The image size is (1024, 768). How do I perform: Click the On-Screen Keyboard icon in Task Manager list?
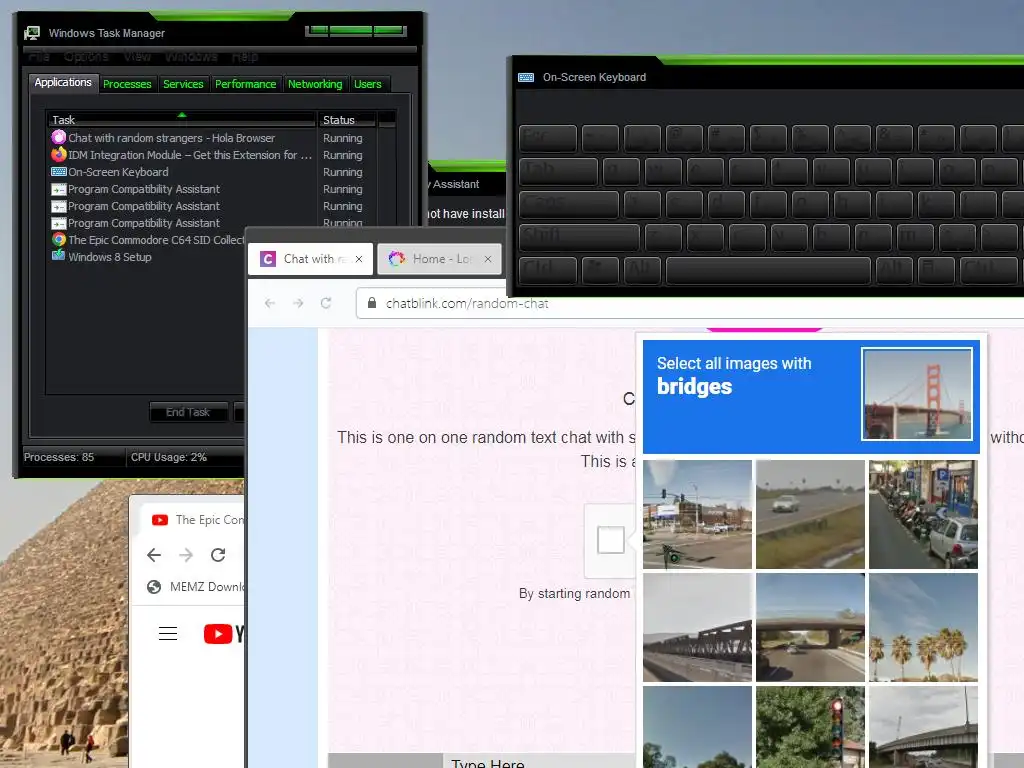pos(59,172)
